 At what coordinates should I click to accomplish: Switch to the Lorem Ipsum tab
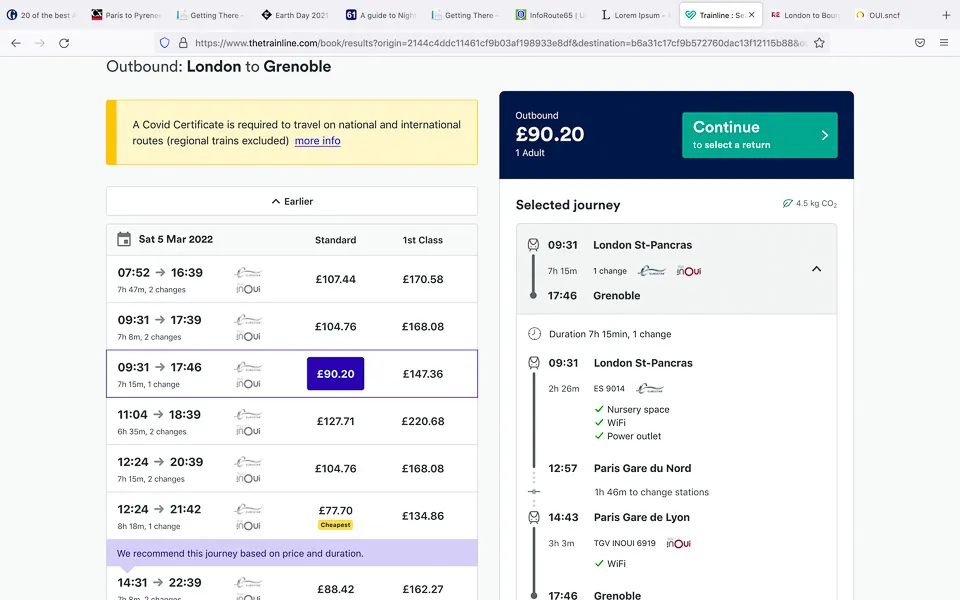(x=634, y=15)
